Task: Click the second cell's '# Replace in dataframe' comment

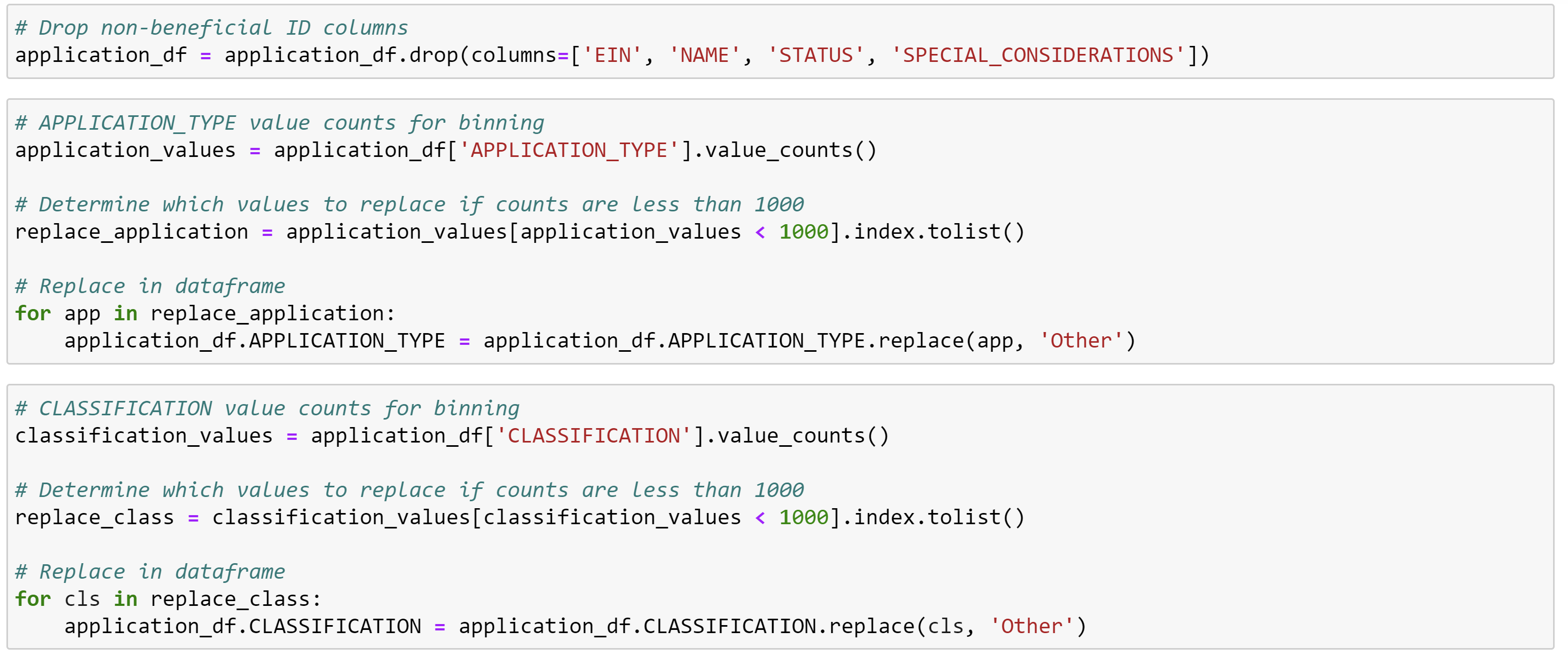Action: (x=149, y=286)
